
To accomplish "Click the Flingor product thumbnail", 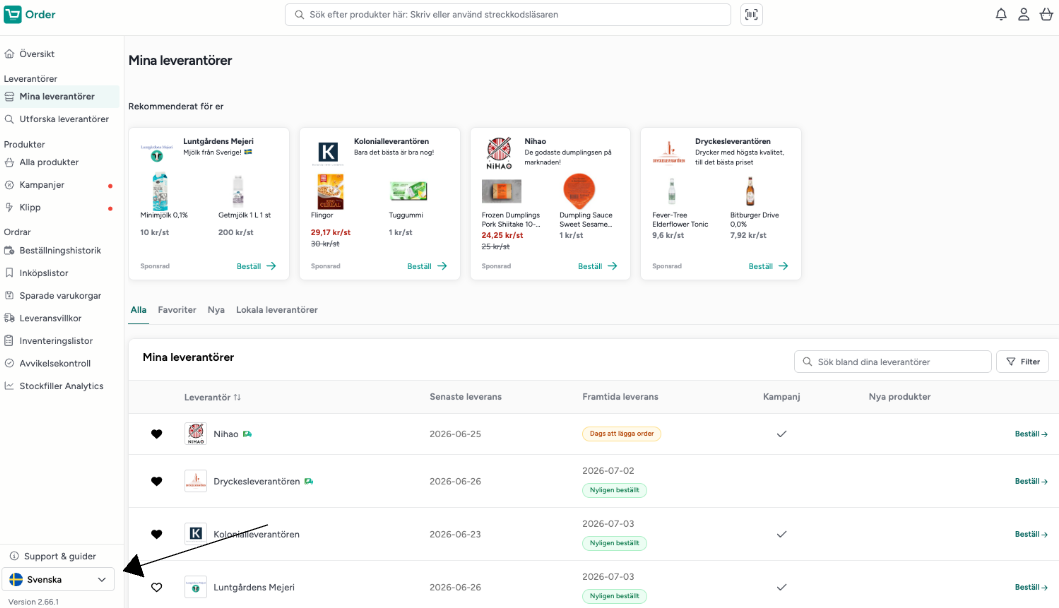I will 330,192.
